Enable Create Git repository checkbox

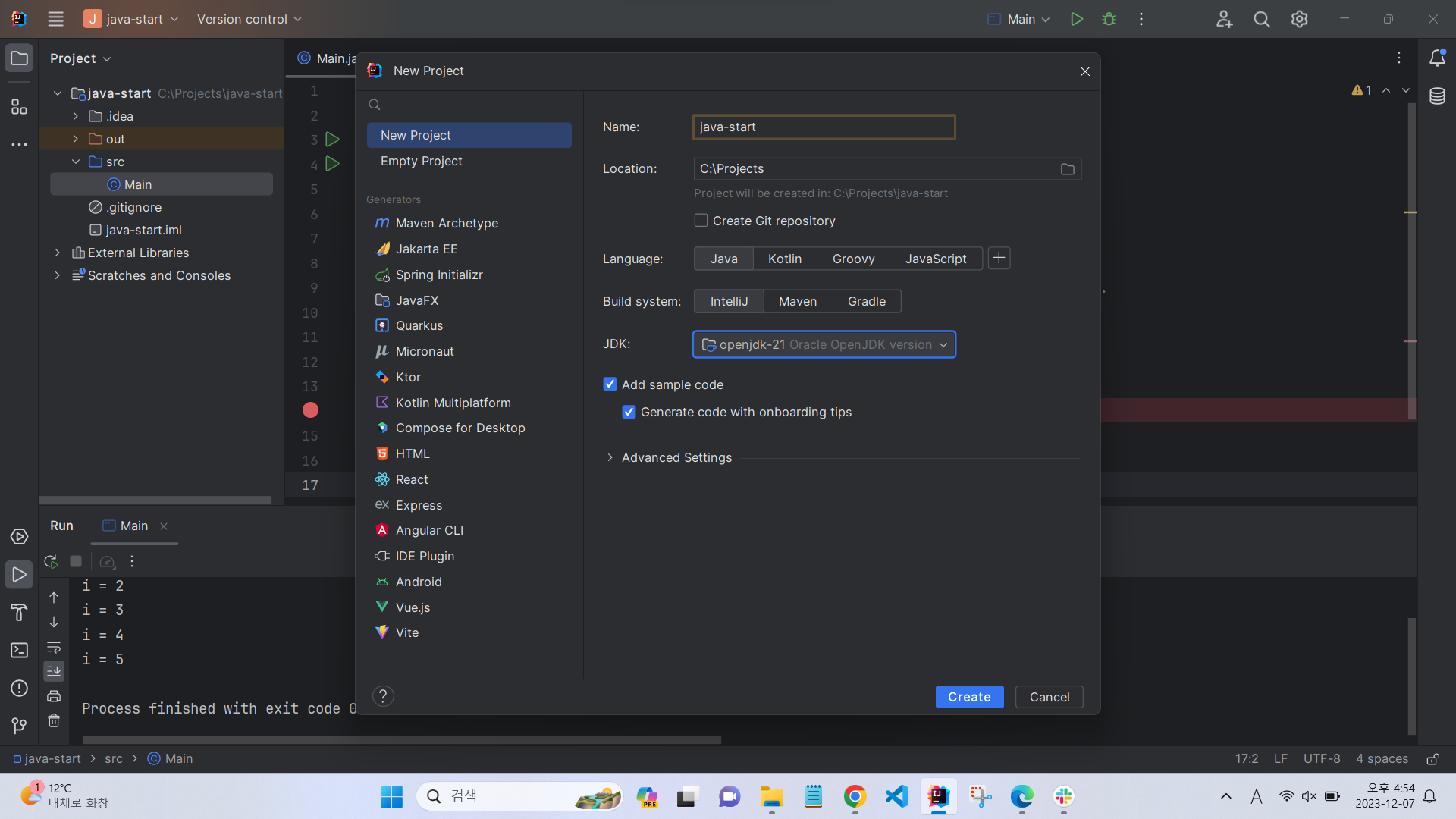(x=701, y=221)
